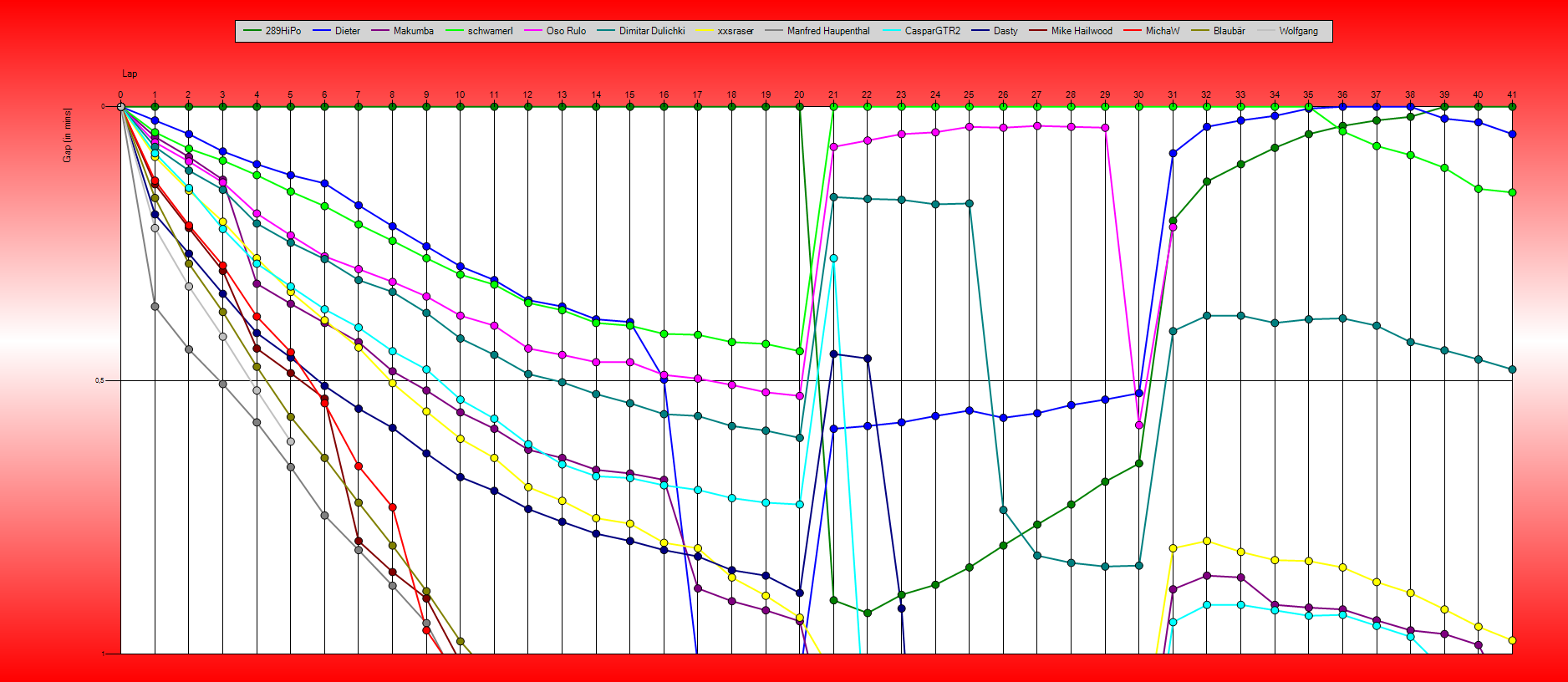Click Dimitar Dulichki teal point at lap 26

(1003, 510)
